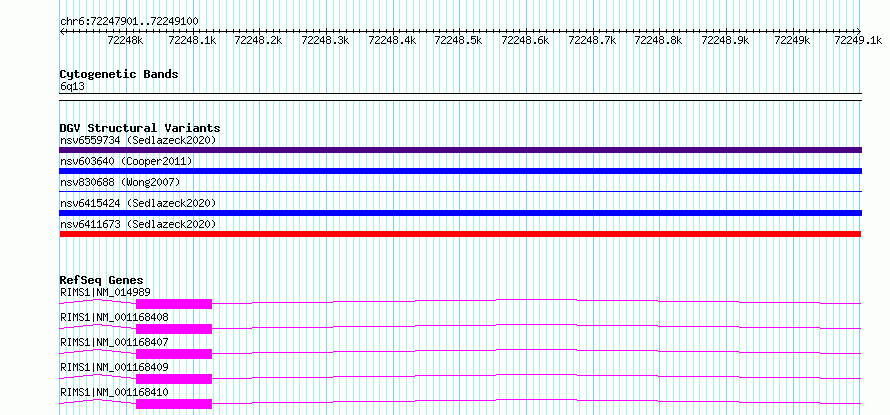
Task: Click the dark purple nsv6559734 variant bar
Action: tap(460, 150)
